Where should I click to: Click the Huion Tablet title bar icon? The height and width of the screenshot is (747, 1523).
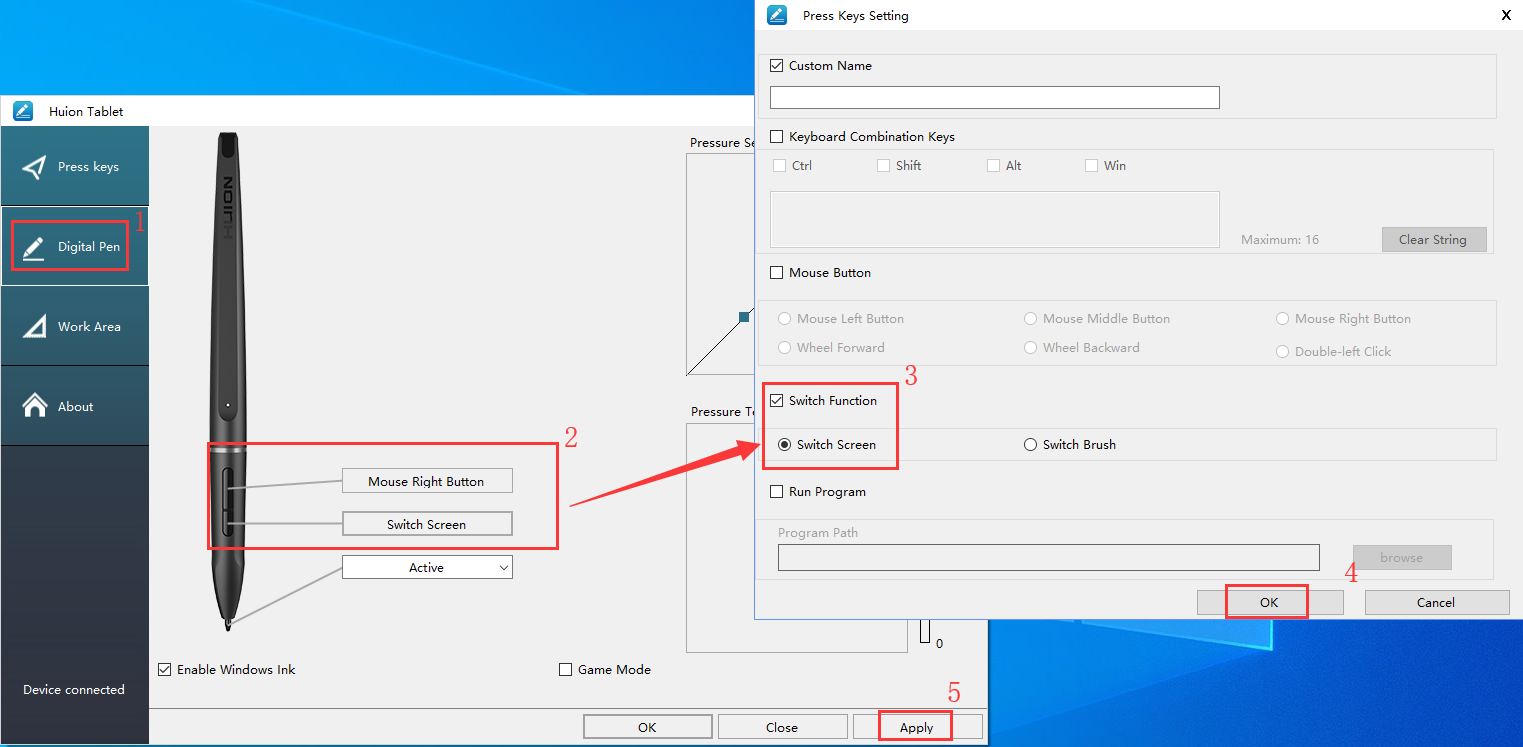point(23,111)
